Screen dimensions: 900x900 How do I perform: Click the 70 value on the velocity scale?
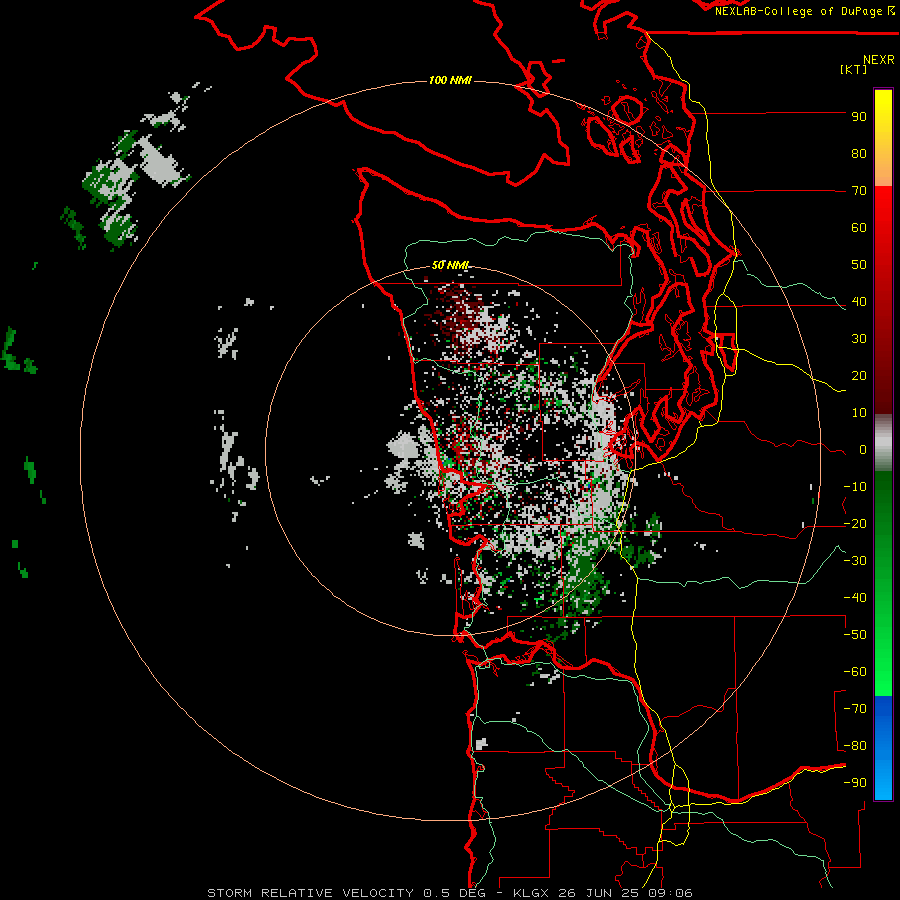859,191
